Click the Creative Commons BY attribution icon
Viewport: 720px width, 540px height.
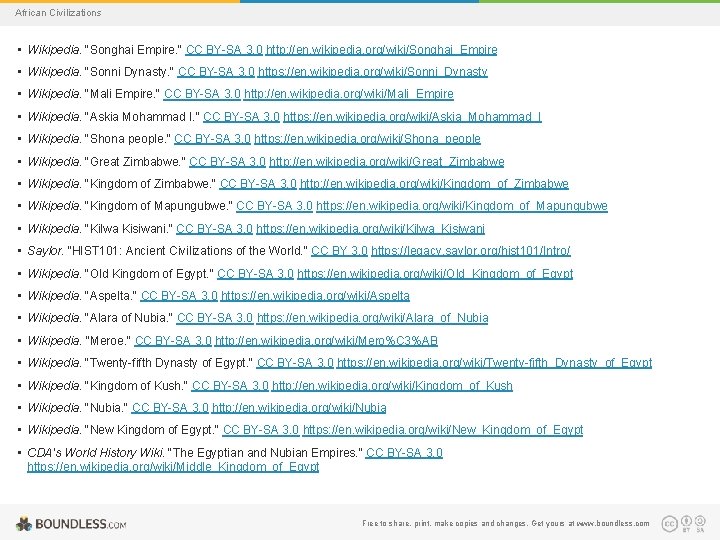click(686, 523)
